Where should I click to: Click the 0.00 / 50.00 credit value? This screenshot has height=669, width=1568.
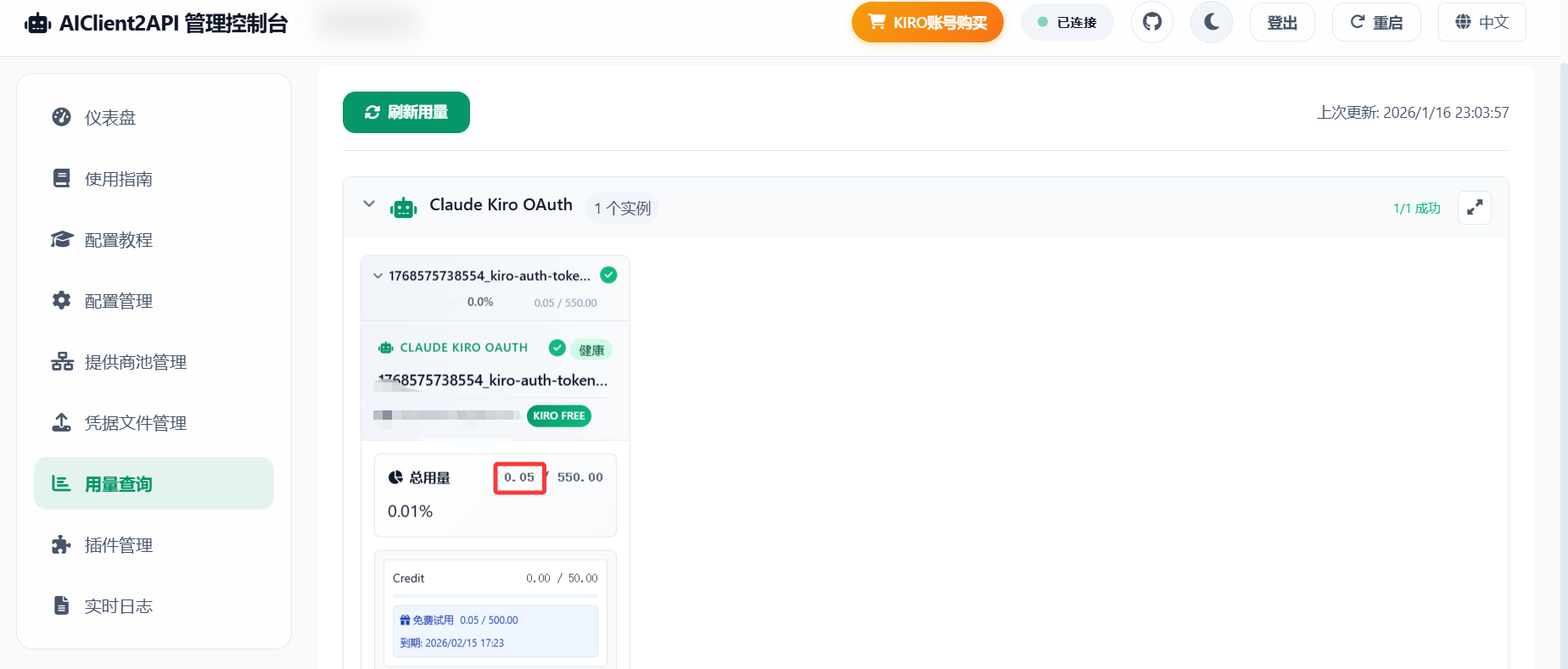pos(562,578)
